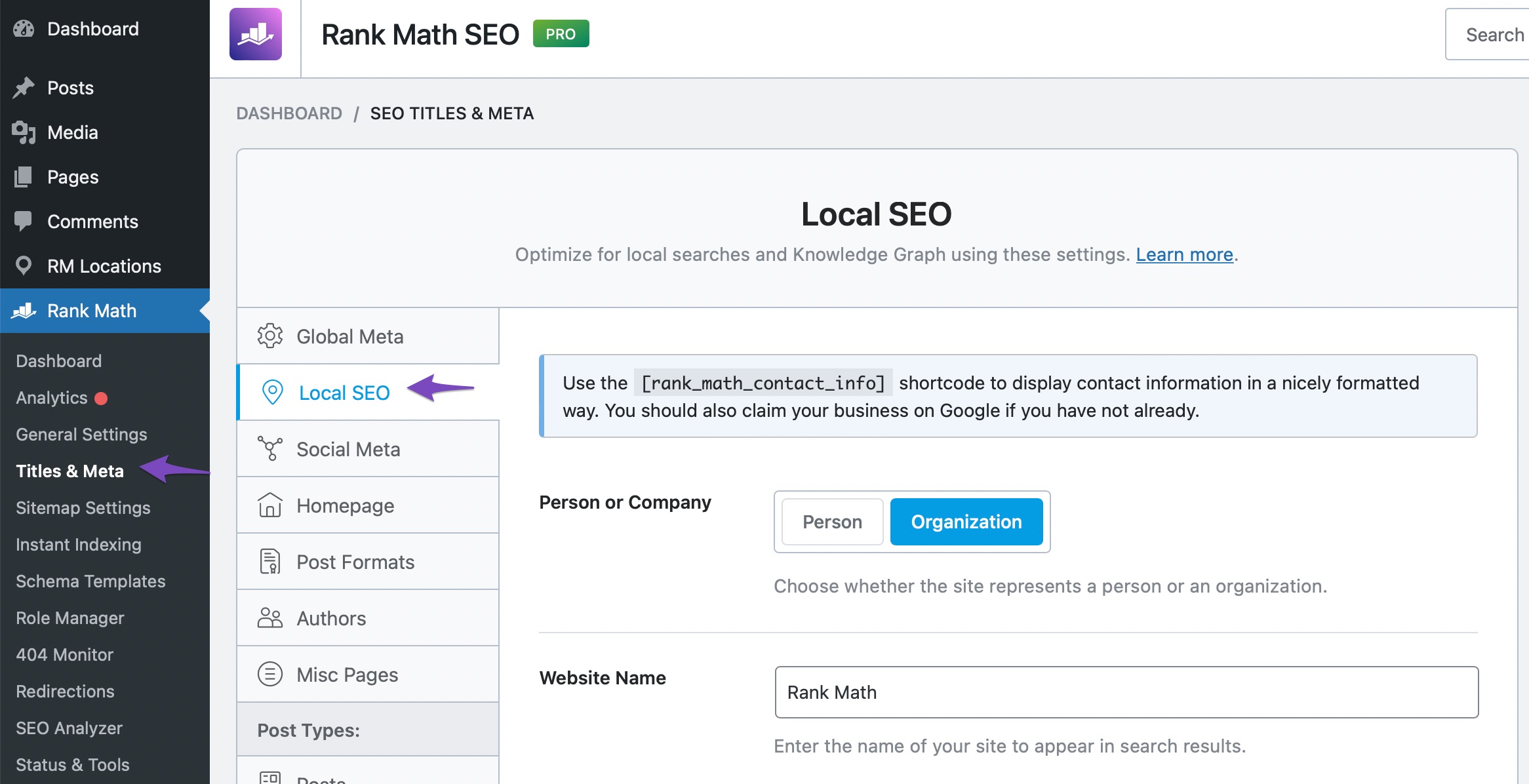The width and height of the screenshot is (1529, 784).
Task: Open the Misc Pages tab
Action: coord(368,674)
